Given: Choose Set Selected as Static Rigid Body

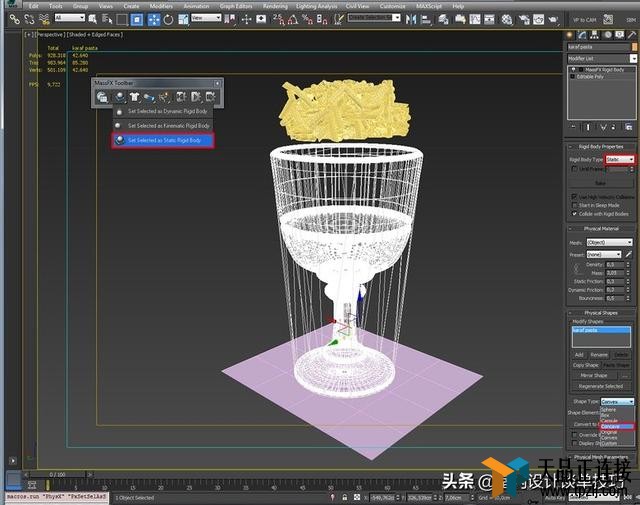Looking at the screenshot, I should 163,140.
